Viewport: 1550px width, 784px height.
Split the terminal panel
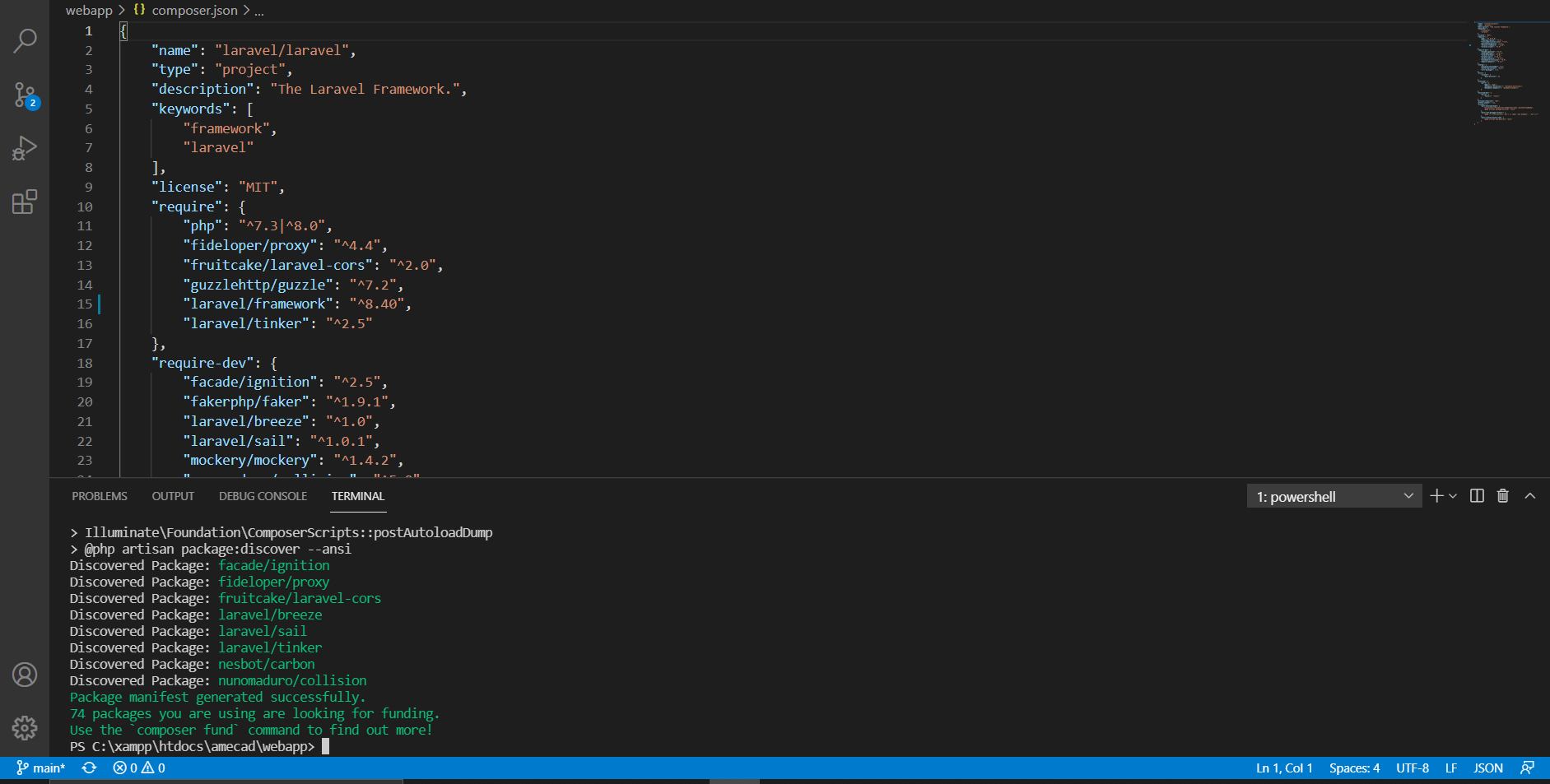click(1477, 496)
